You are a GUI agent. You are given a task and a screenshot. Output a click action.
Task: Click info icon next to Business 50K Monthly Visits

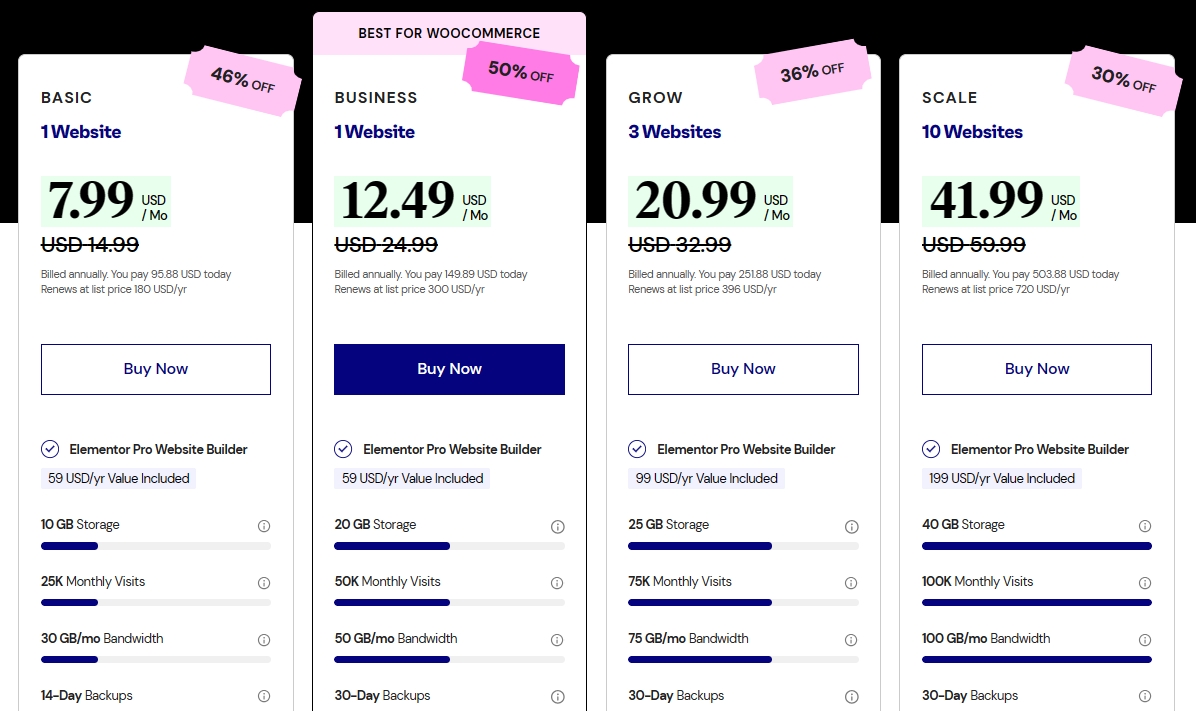click(558, 583)
